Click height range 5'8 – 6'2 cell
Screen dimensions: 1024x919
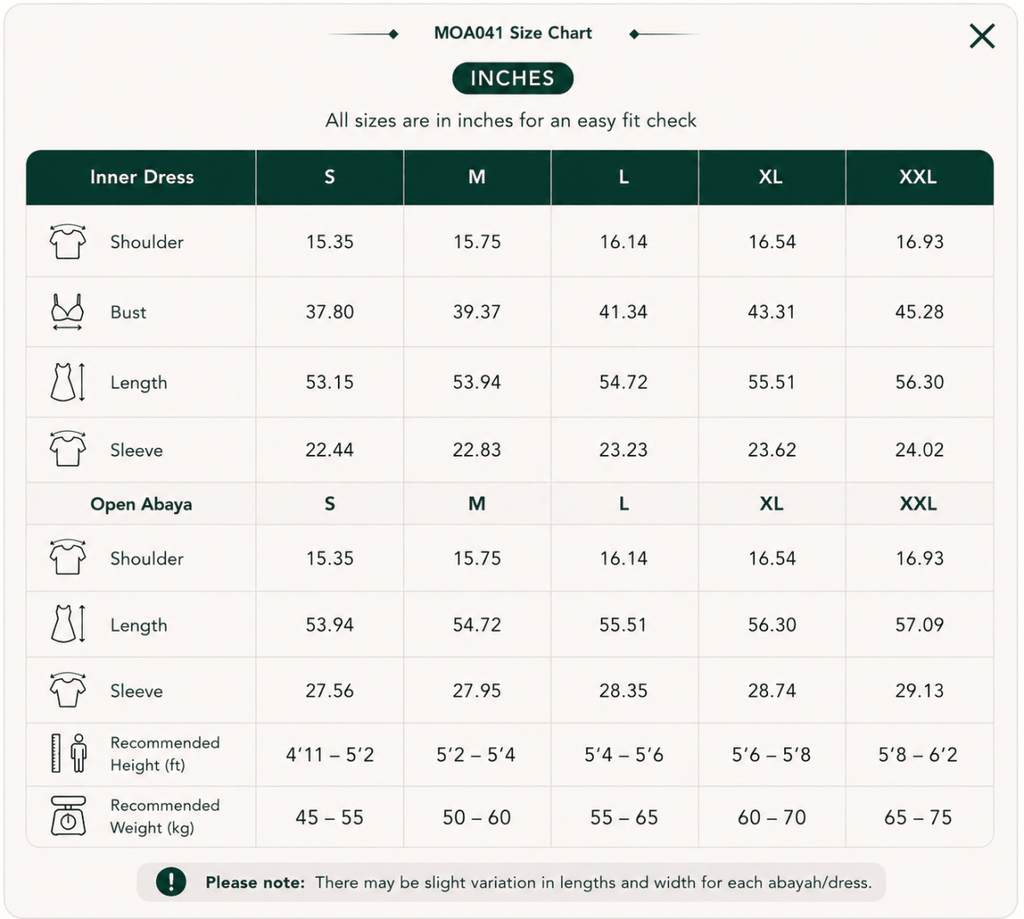tap(918, 754)
